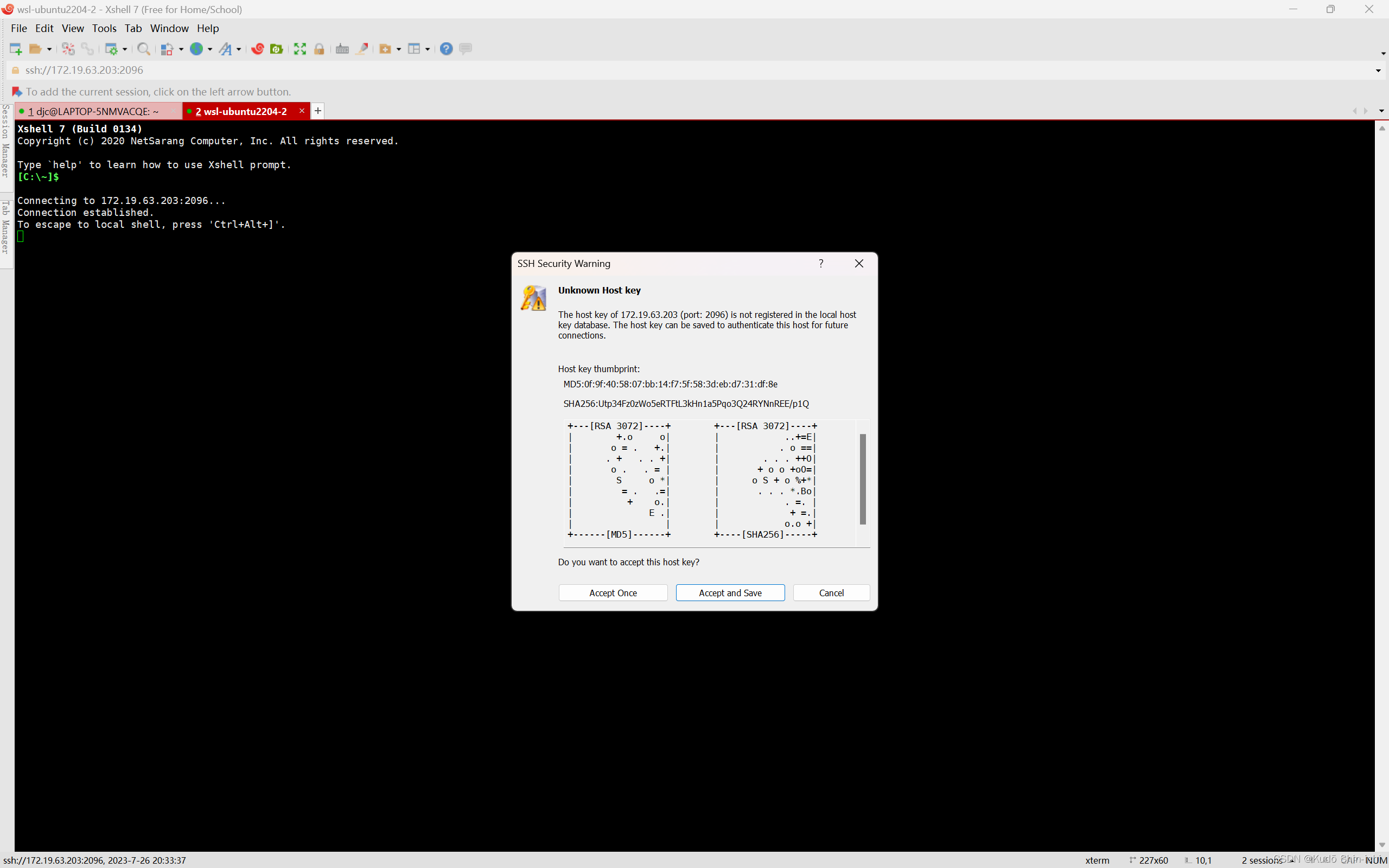
Task: Expand the session tab navigation arrow
Action: click(1382, 110)
